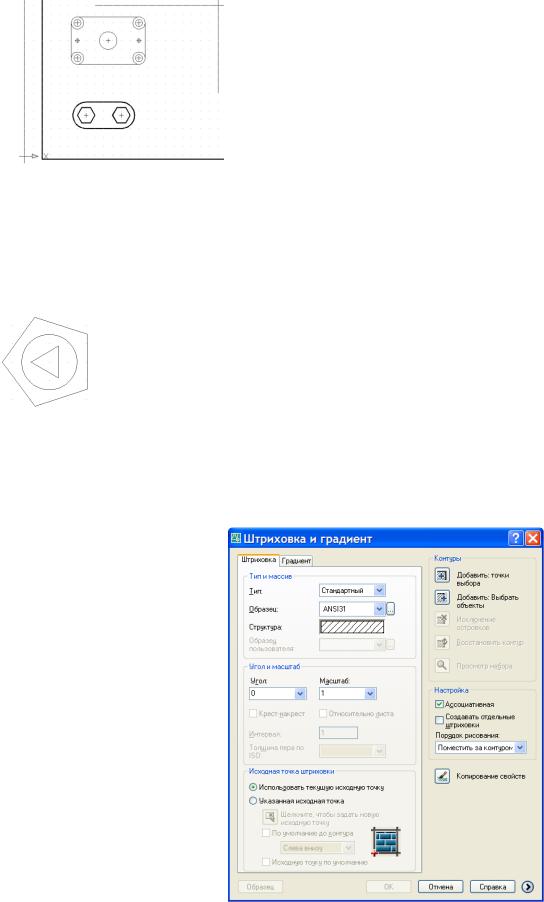Click the Справка button
The image size is (544, 902).
tap(492, 886)
